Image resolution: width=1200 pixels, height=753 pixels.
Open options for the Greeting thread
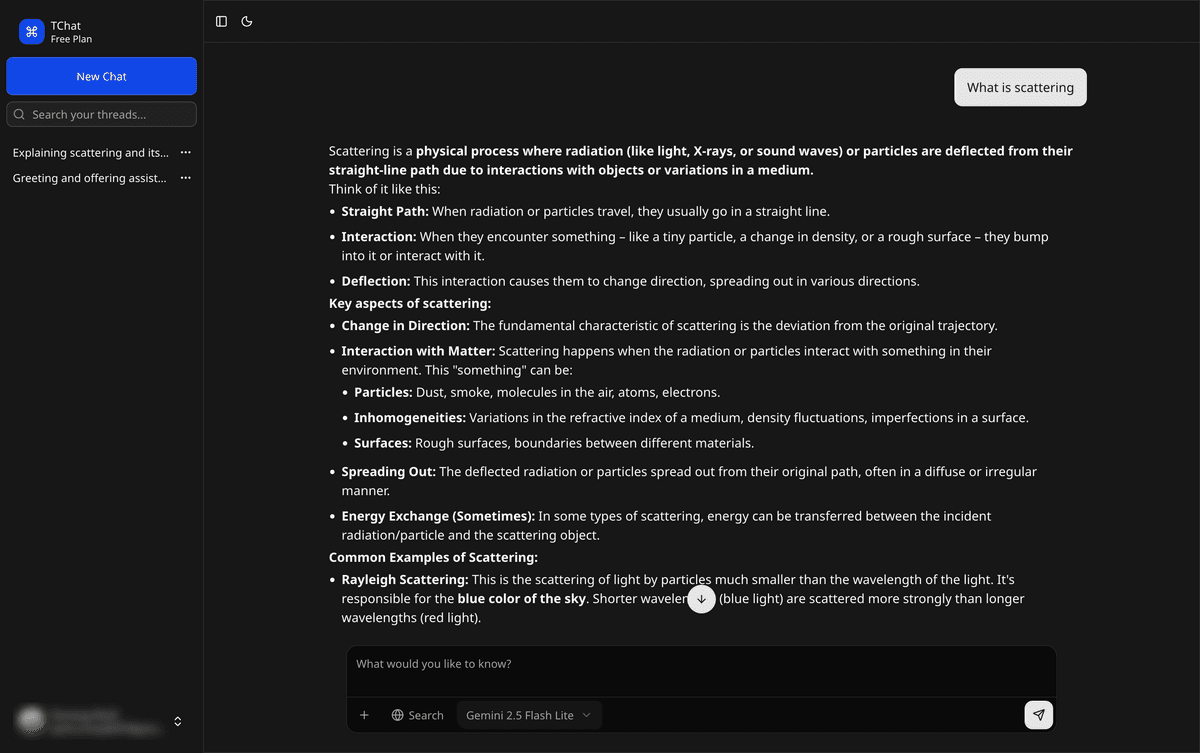tap(185, 178)
